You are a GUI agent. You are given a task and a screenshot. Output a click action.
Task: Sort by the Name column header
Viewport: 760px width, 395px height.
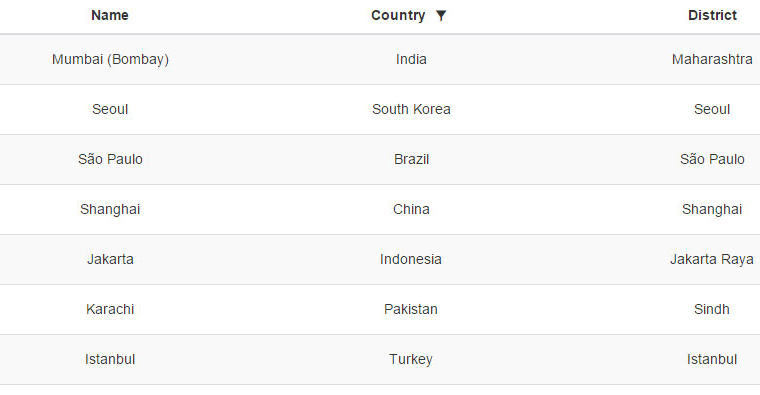(x=110, y=16)
